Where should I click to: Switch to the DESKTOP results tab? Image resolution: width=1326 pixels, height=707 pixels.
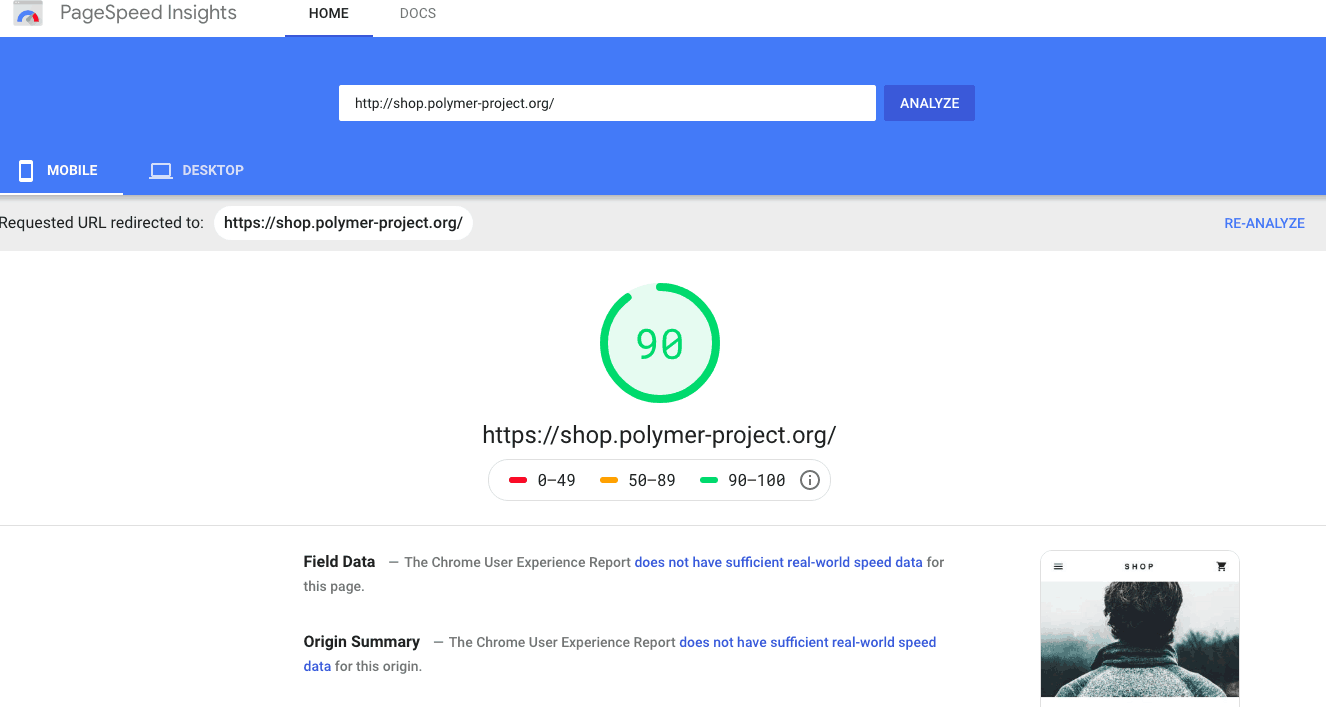(197, 171)
